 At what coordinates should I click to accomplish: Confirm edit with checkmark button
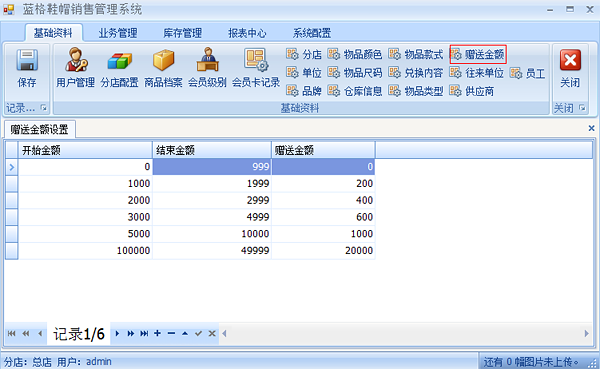point(198,333)
